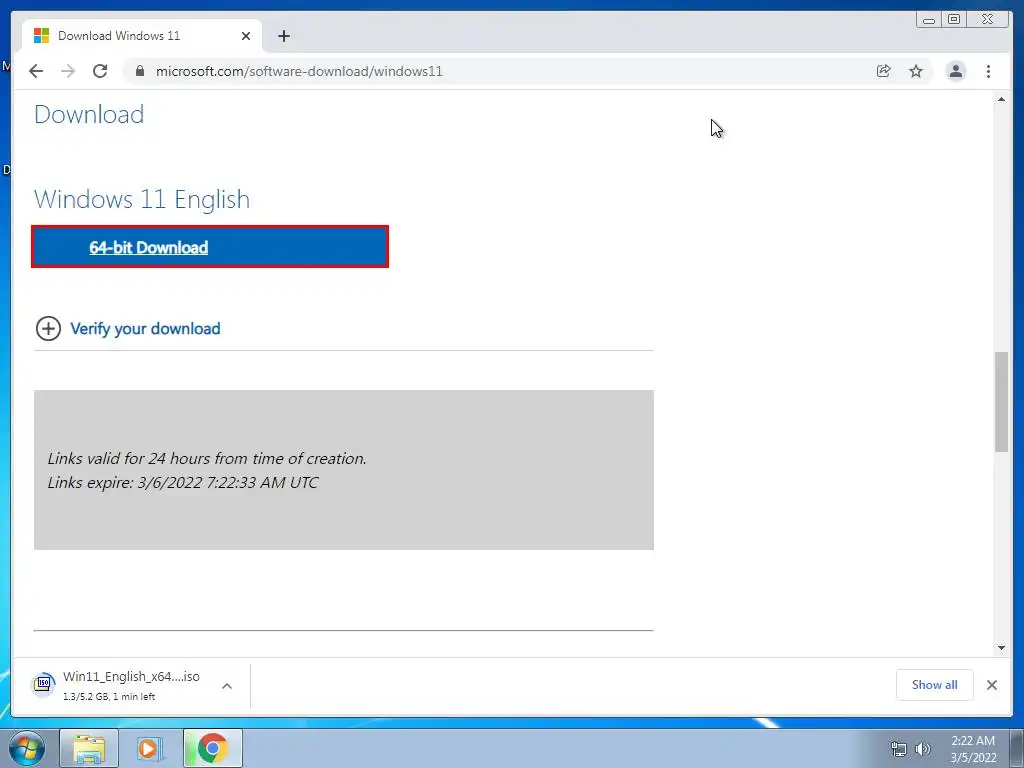Viewport: 1024px width, 768px height.
Task: Click Chrome icon in taskbar
Action: click(x=212, y=748)
